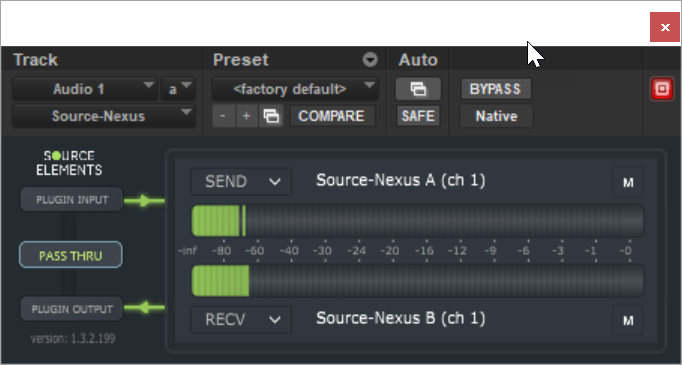Open the Preset menu circular arrow
Image resolution: width=682 pixels, height=365 pixels.
pyautogui.click(x=370, y=60)
